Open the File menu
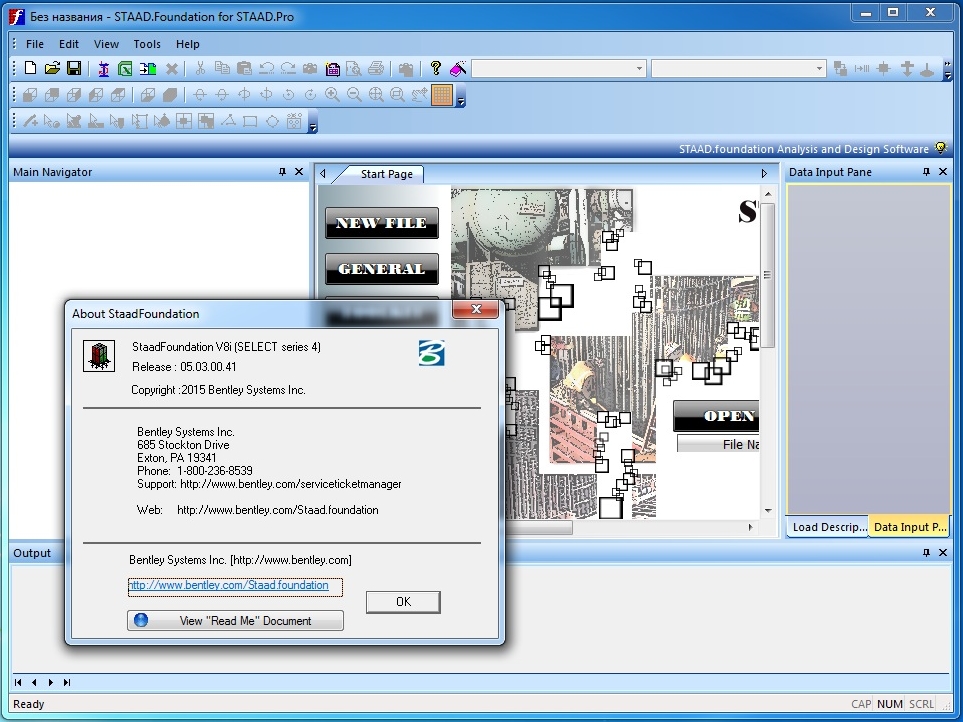 (35, 44)
